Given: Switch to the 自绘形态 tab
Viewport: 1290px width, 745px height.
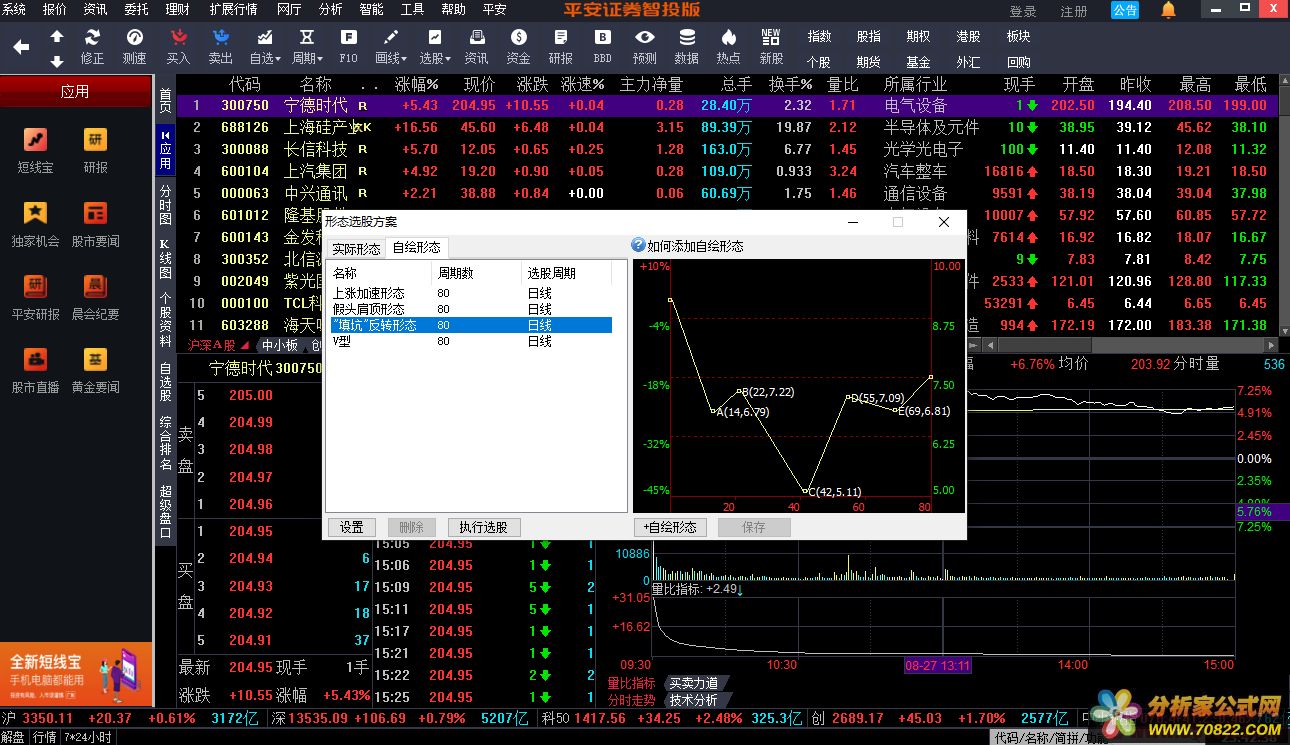Looking at the screenshot, I should pyautogui.click(x=417, y=247).
